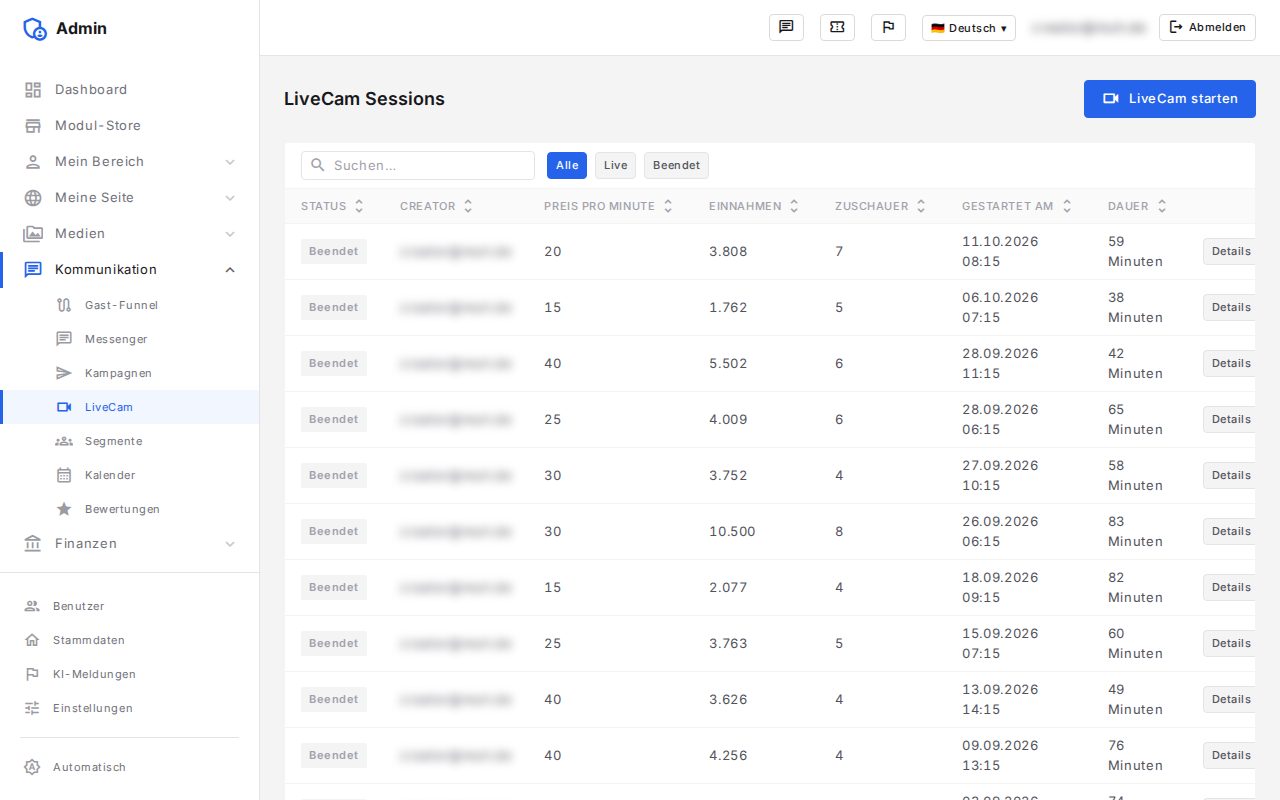Open KI-Meldungen in the sidebar
The height and width of the screenshot is (800, 1280).
point(129,674)
